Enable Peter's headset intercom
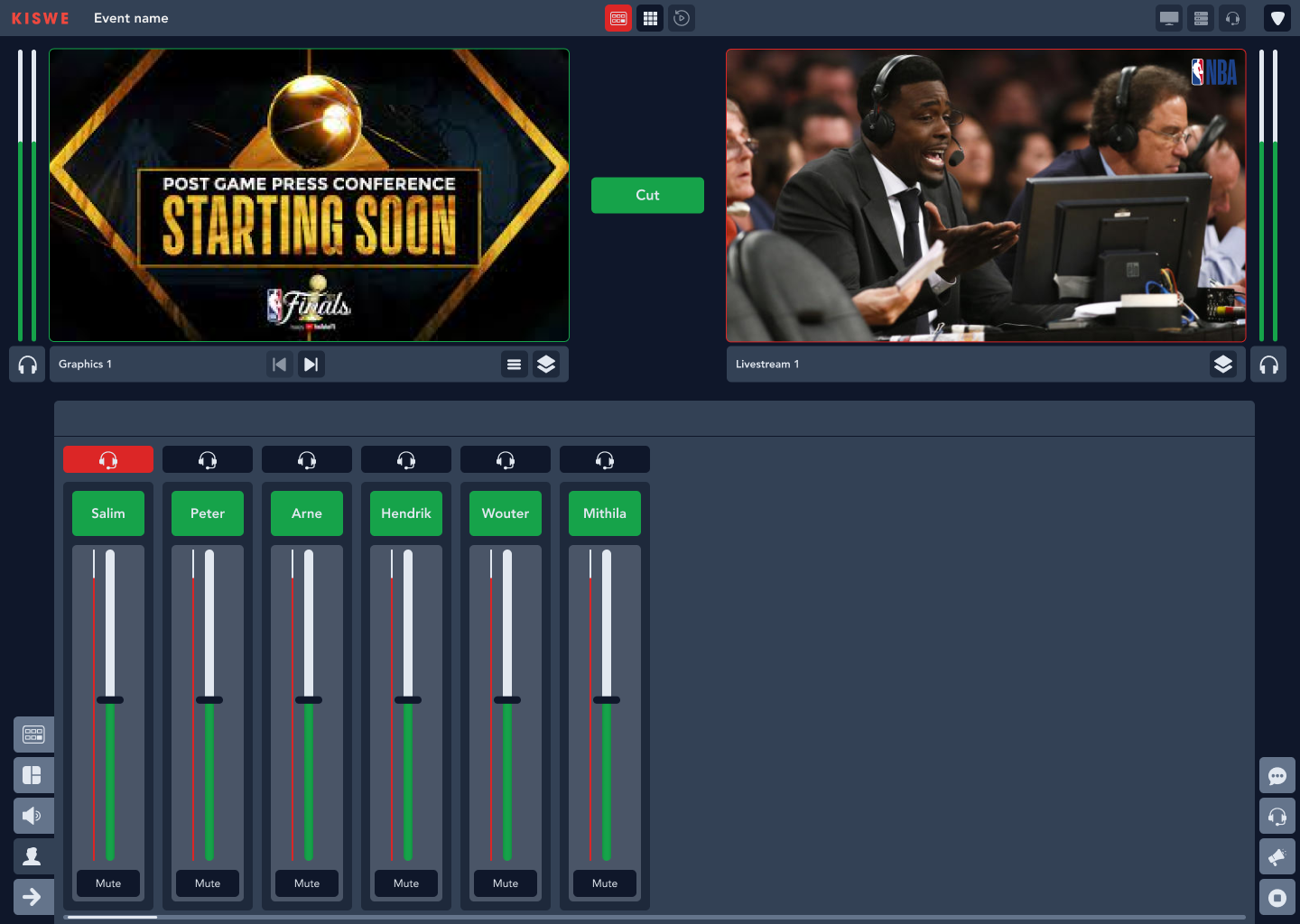The width and height of the screenshot is (1300, 924). click(x=207, y=458)
